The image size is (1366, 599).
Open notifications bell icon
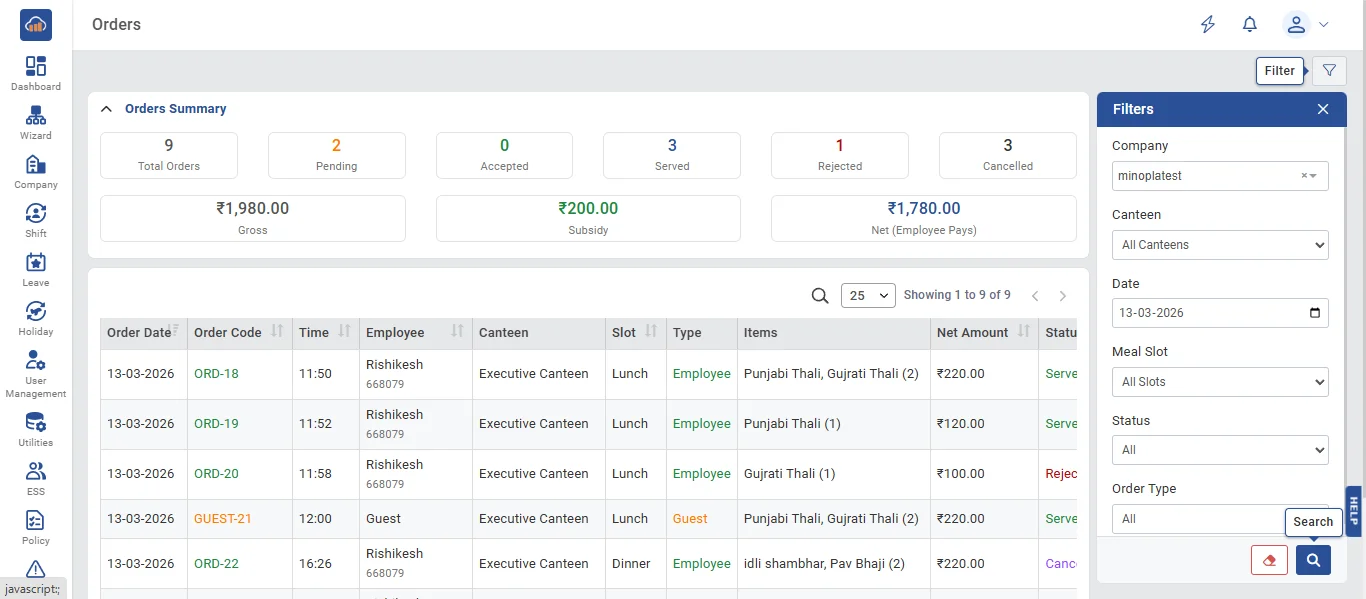1250,25
